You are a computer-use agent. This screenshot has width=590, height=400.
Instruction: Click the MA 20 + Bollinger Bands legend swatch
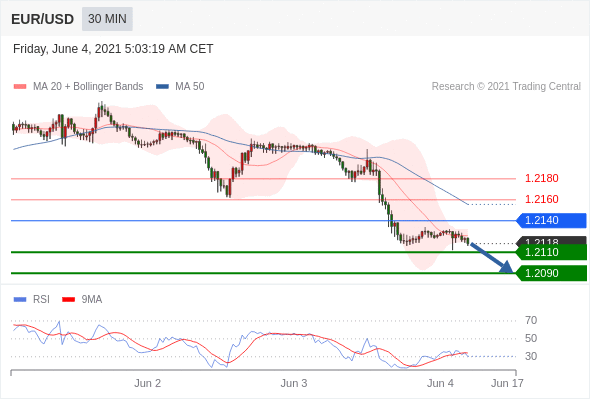point(20,87)
